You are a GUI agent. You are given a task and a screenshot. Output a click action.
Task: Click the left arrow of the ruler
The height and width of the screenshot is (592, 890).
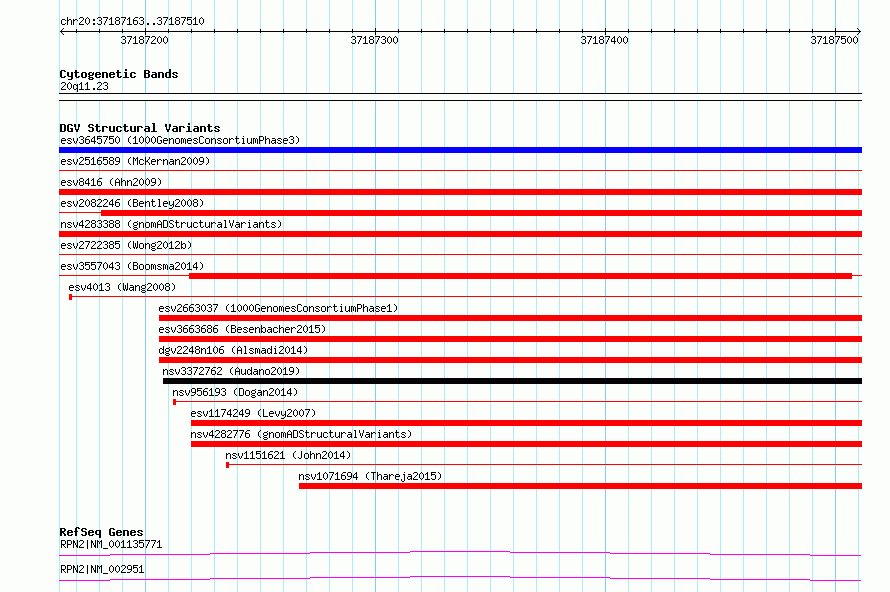(x=62, y=32)
